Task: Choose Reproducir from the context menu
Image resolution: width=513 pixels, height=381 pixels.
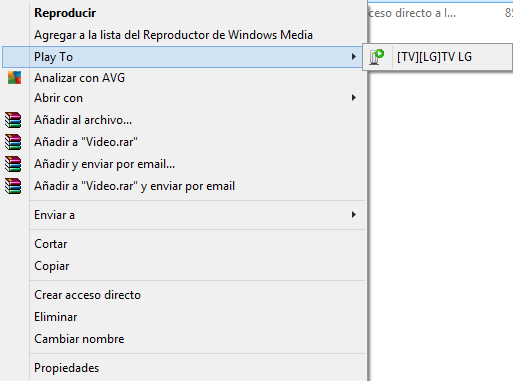Action: [x=183, y=13]
